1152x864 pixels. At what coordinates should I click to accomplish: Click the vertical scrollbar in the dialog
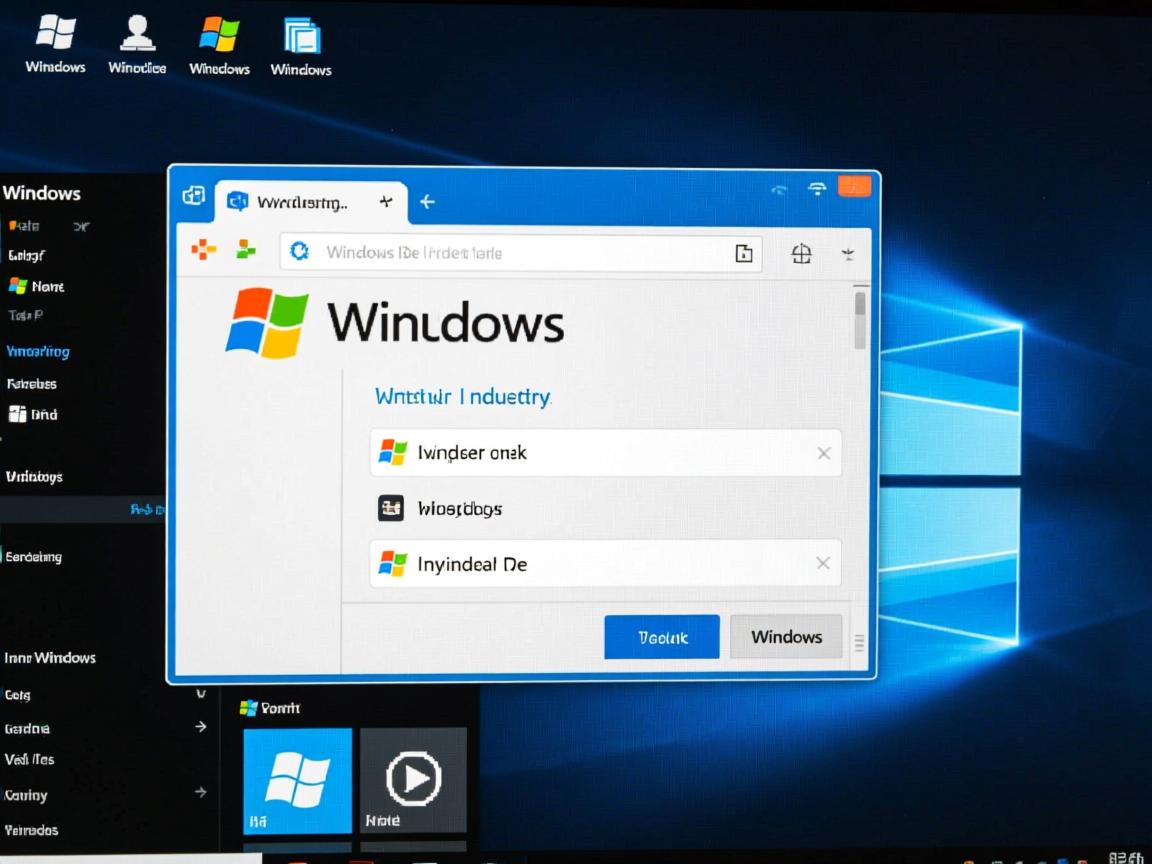860,320
